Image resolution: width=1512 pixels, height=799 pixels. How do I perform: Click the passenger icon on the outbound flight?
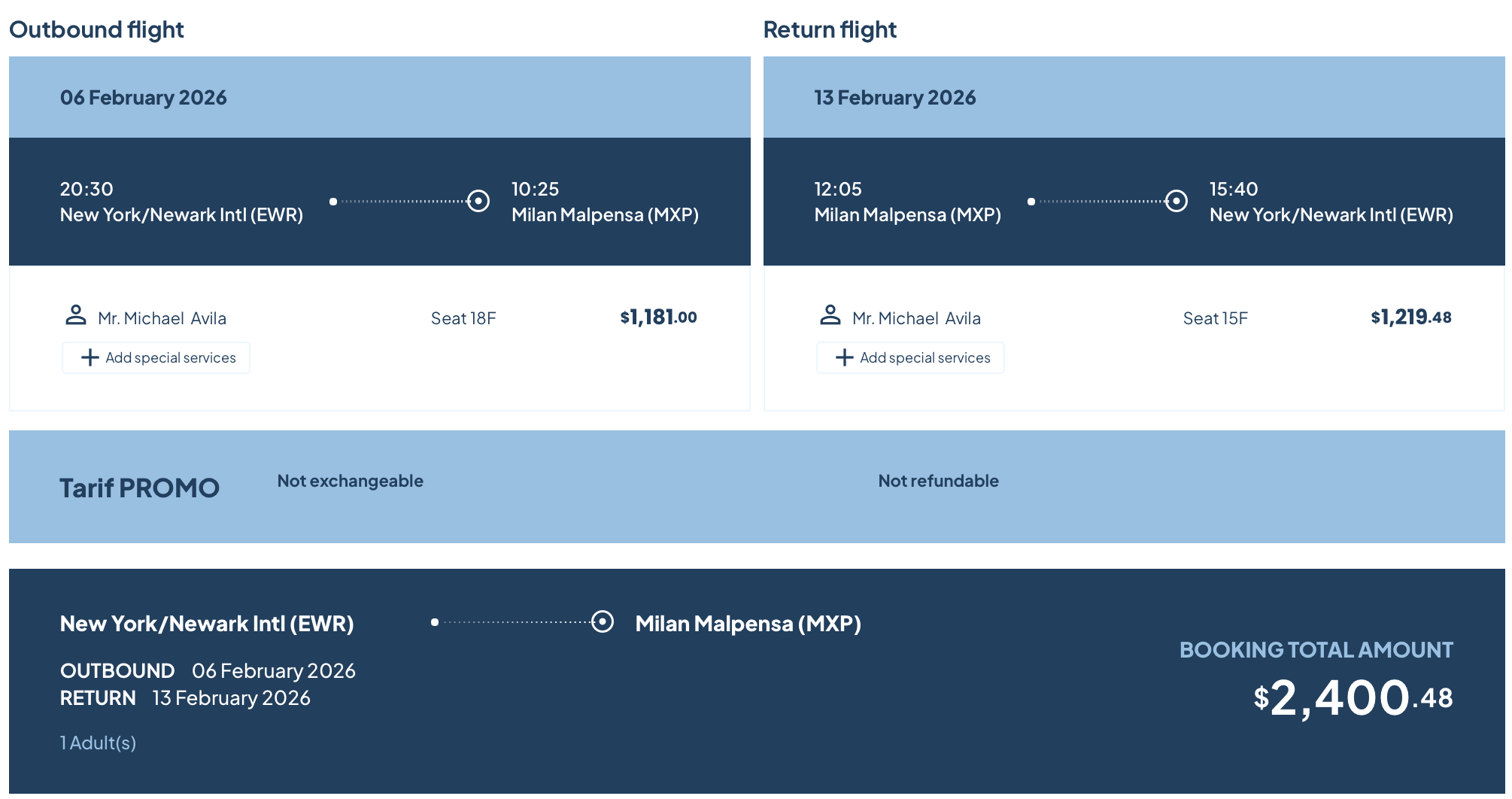pyautogui.click(x=75, y=315)
